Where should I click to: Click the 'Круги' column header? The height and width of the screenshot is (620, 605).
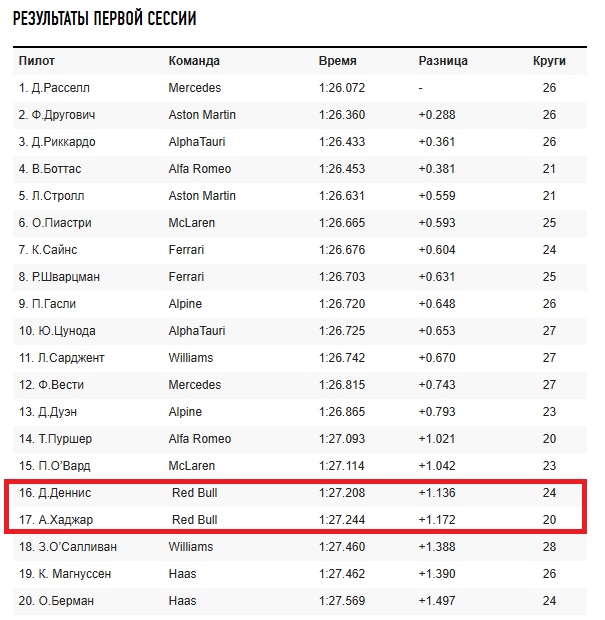[549, 61]
